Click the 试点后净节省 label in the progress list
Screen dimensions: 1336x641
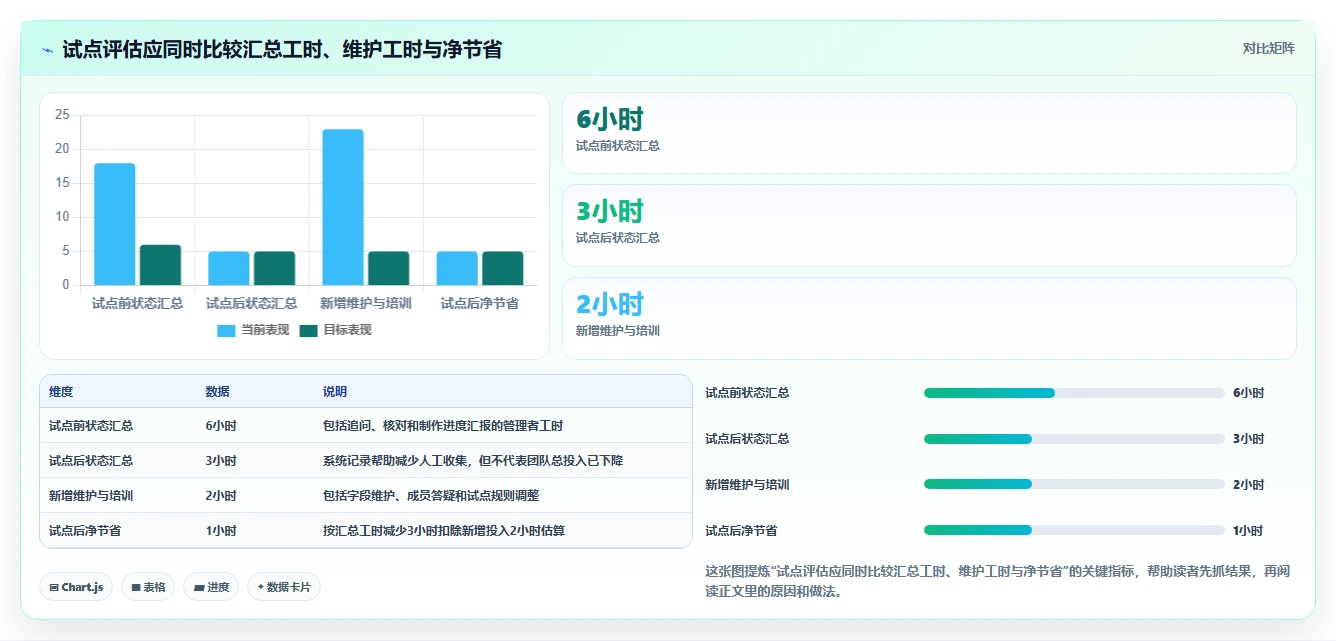[741, 531]
